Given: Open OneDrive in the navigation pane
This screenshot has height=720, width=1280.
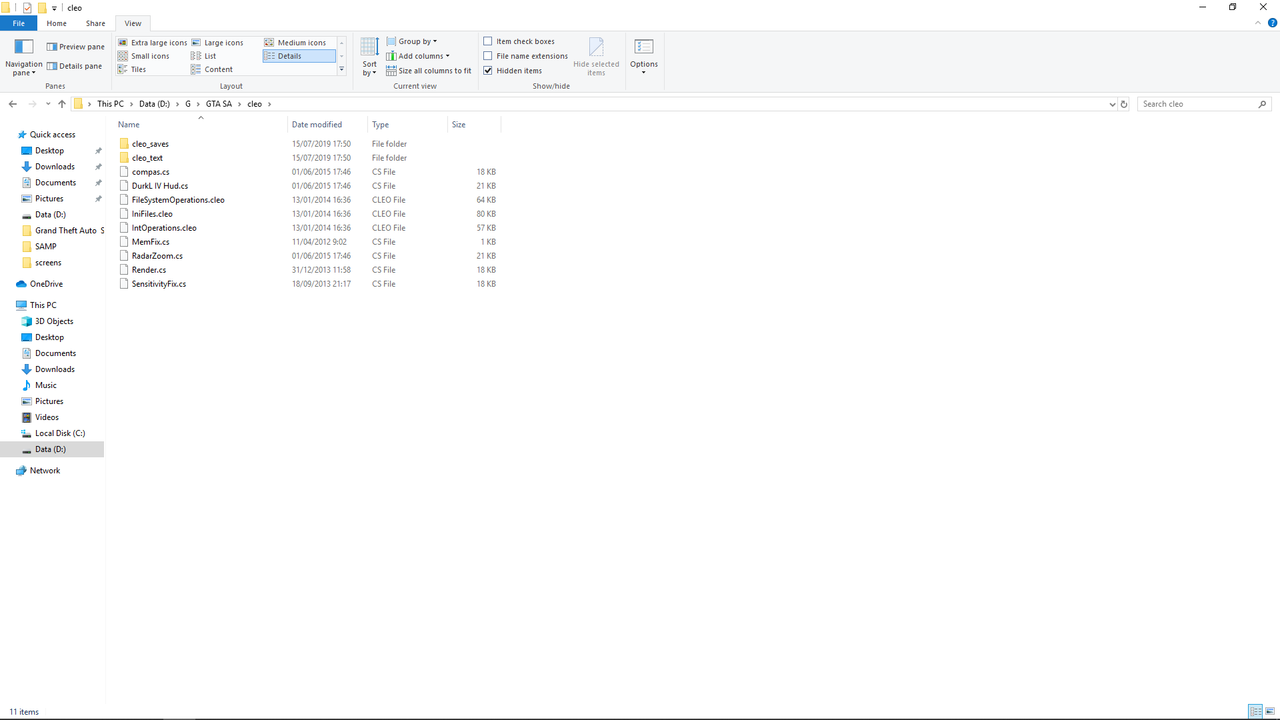Looking at the screenshot, I should pos(46,284).
